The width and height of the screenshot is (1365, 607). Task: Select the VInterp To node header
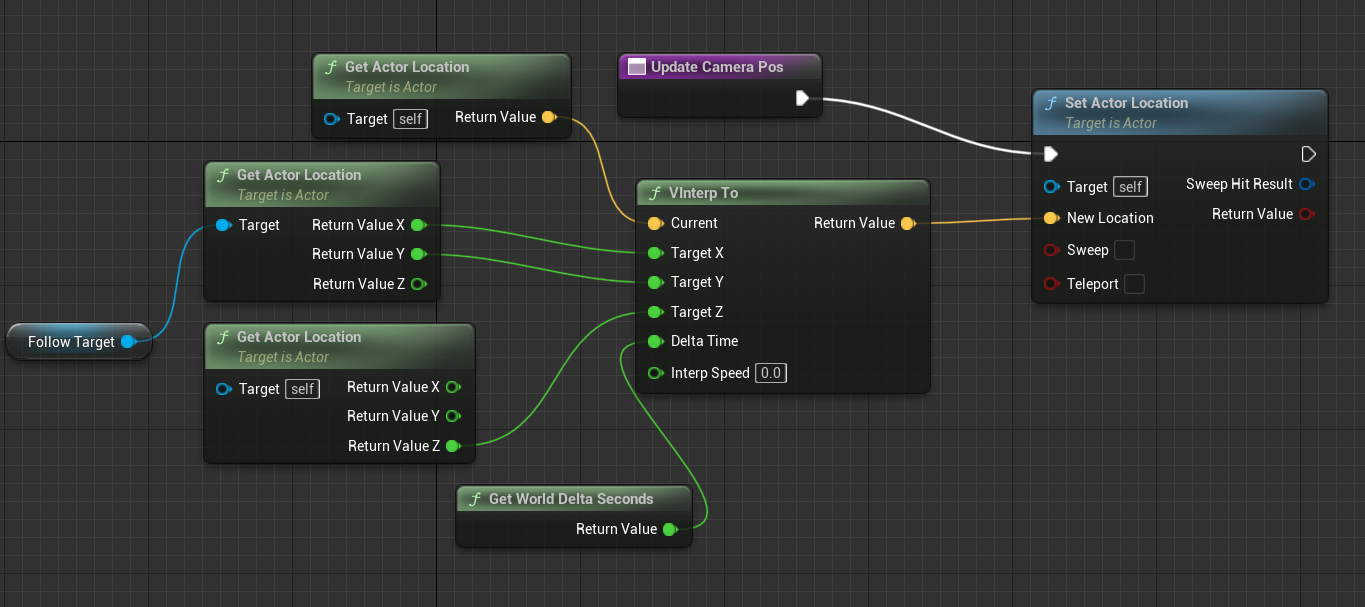(782, 193)
